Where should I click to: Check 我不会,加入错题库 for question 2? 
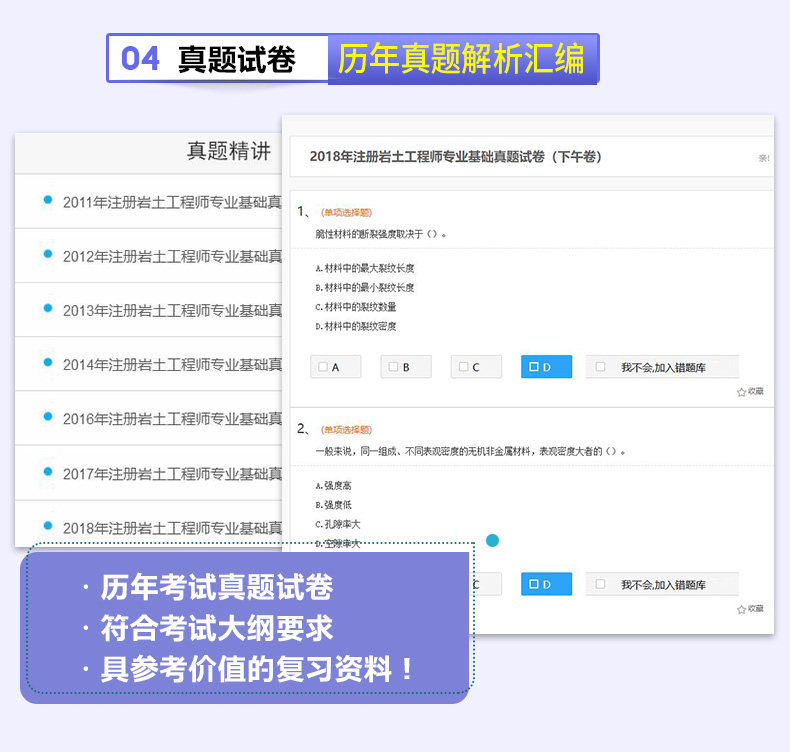tap(662, 584)
